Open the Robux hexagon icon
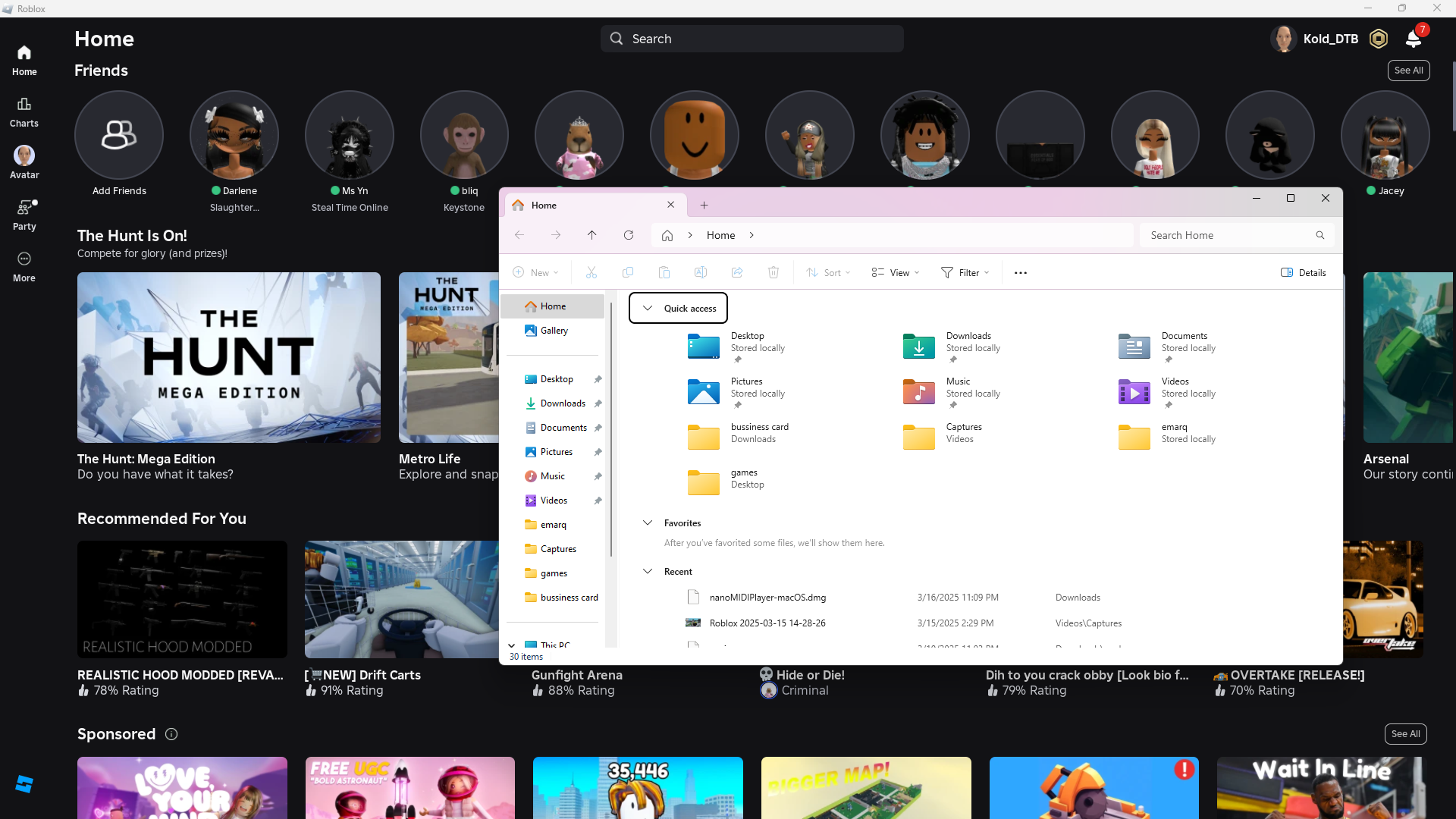The height and width of the screenshot is (819, 1456). tap(1379, 39)
